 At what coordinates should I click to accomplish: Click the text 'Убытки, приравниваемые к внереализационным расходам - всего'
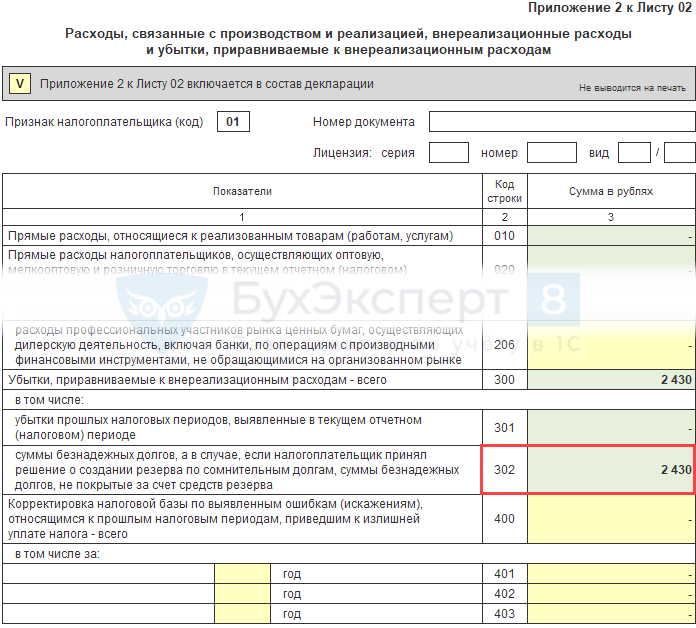[198, 380]
